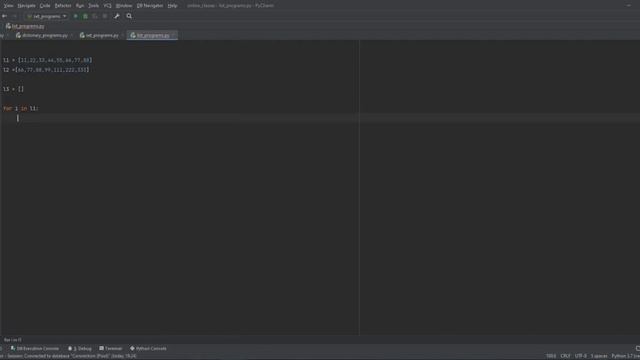Click the caret line:column position in status bar

click(x=551, y=356)
